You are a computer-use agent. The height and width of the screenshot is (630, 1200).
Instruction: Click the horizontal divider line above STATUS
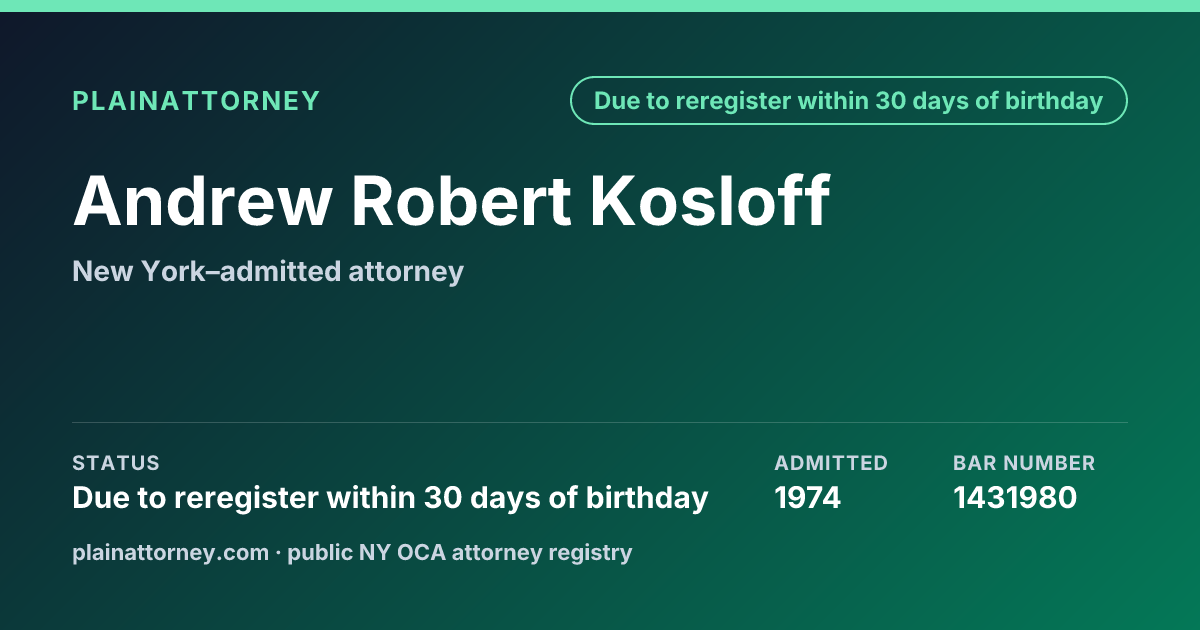tap(600, 422)
